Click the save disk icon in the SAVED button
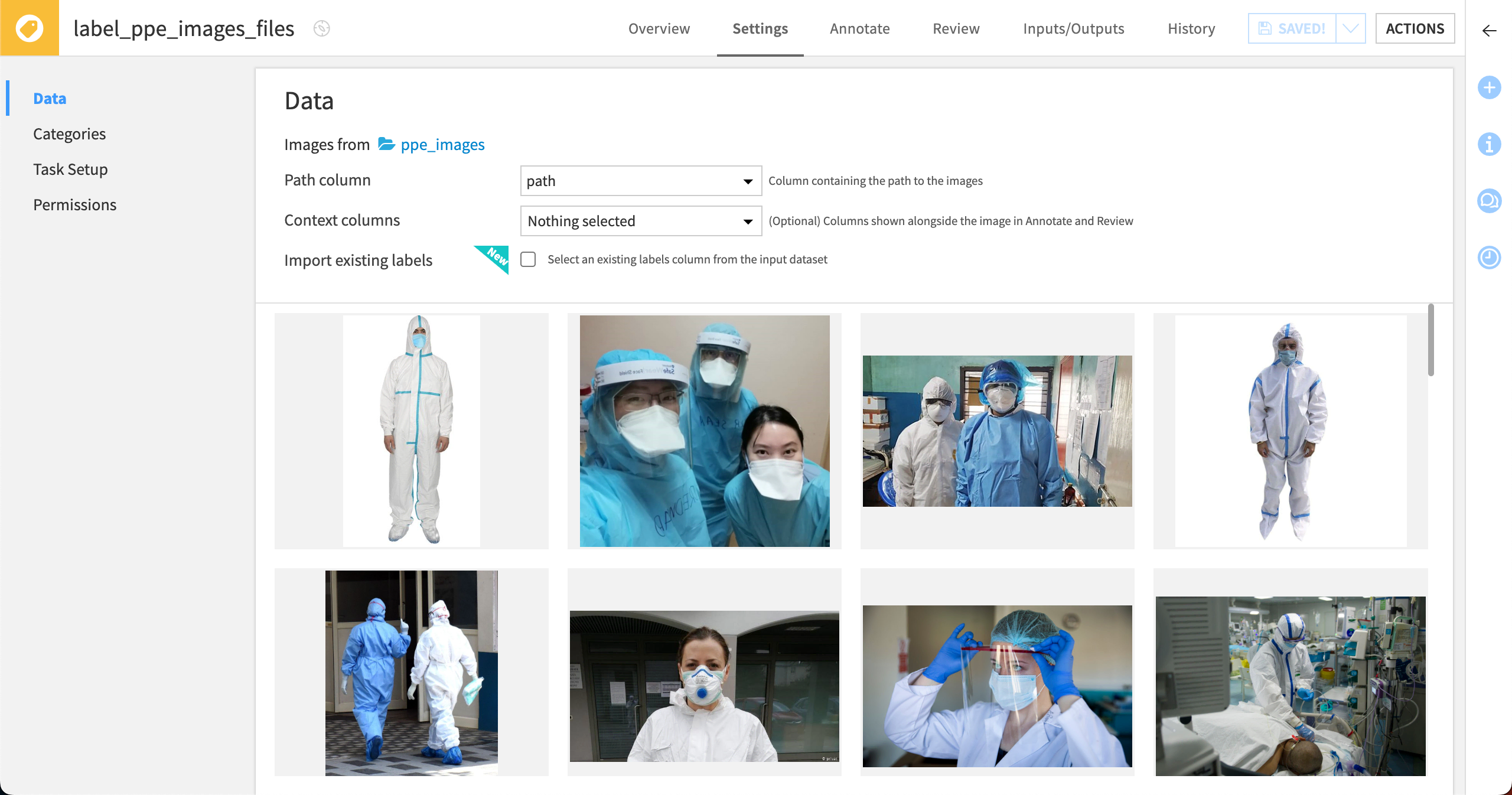The height and width of the screenshot is (795, 1512). [1265, 27]
